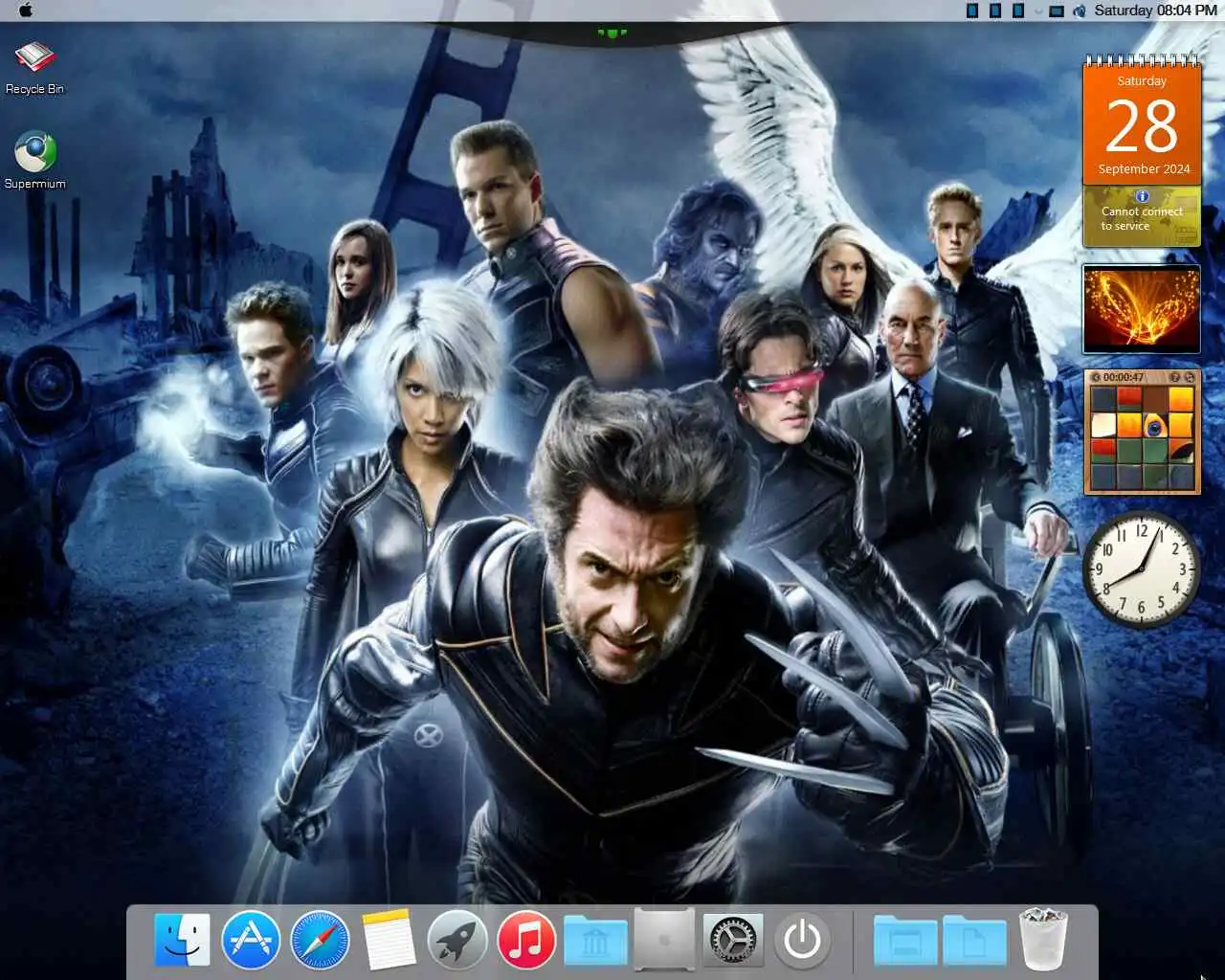1225x980 pixels.
Task: Click the green drawer indicator at top
Action: coord(612,33)
